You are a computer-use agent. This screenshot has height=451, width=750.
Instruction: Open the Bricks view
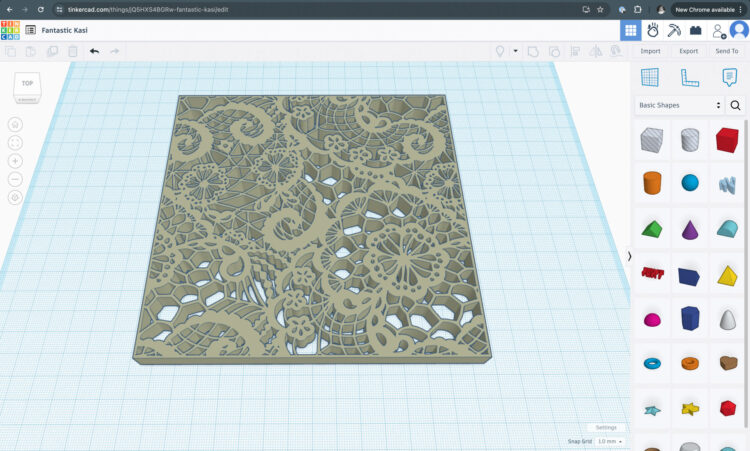pyautogui.click(x=695, y=30)
